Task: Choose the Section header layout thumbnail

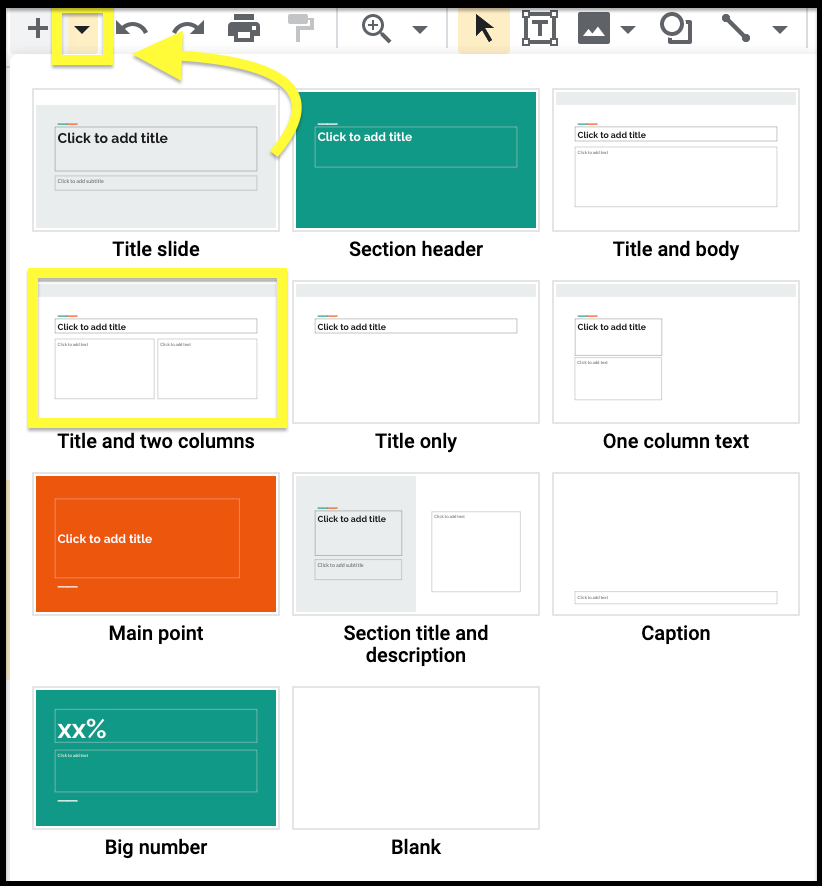Action: [416, 160]
